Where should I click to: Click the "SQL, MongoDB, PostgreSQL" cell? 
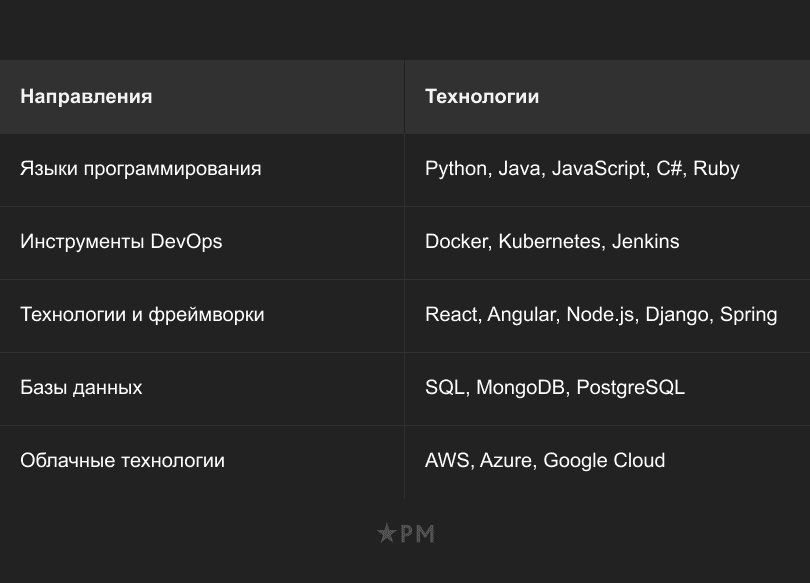(608, 389)
